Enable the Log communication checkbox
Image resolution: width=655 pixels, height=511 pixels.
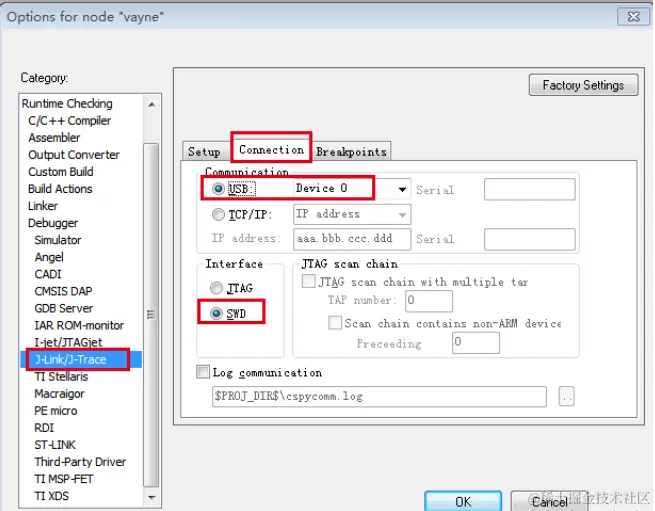click(203, 371)
